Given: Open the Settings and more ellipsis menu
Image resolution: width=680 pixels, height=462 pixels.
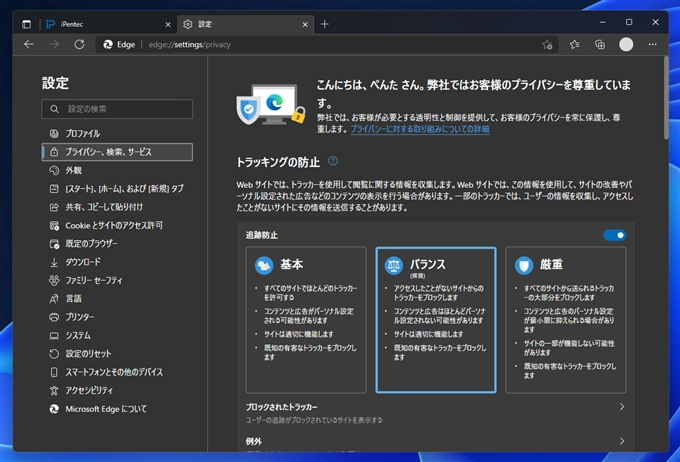Looking at the screenshot, I should coord(652,44).
